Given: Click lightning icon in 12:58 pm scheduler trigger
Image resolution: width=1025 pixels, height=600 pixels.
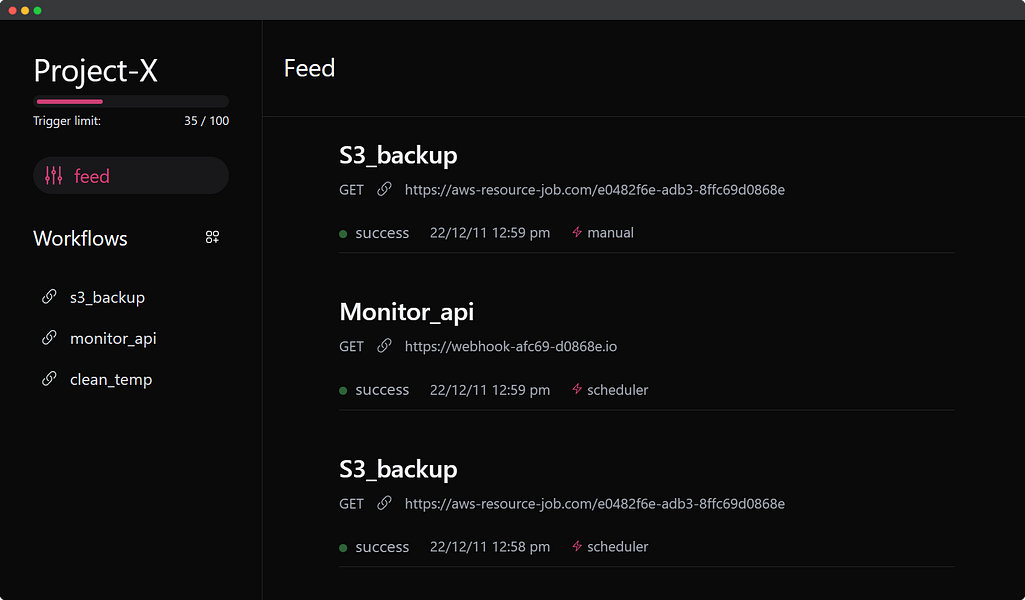Looking at the screenshot, I should 577,546.
